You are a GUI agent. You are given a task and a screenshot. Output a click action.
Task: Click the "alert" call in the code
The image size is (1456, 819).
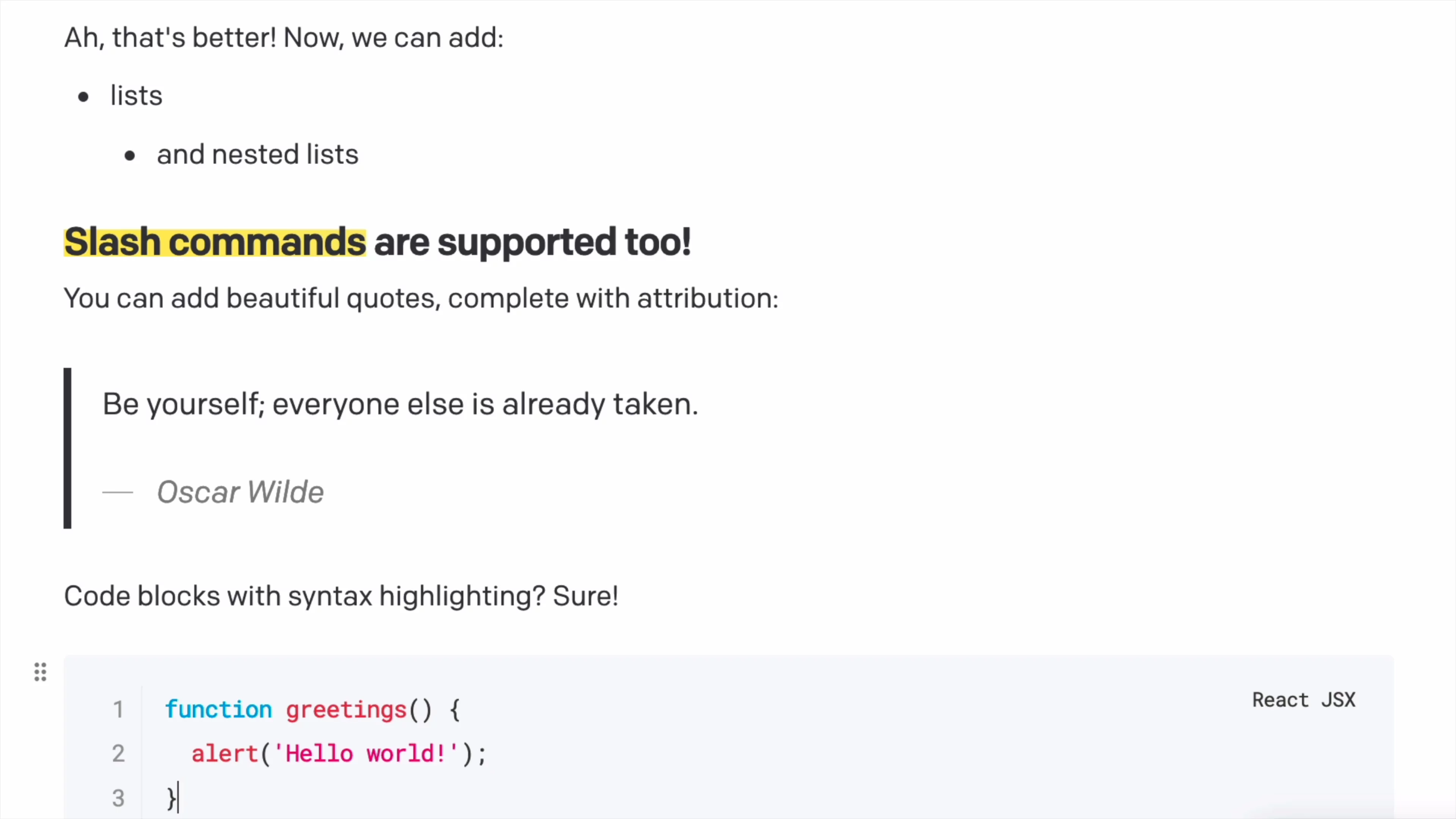coord(224,753)
